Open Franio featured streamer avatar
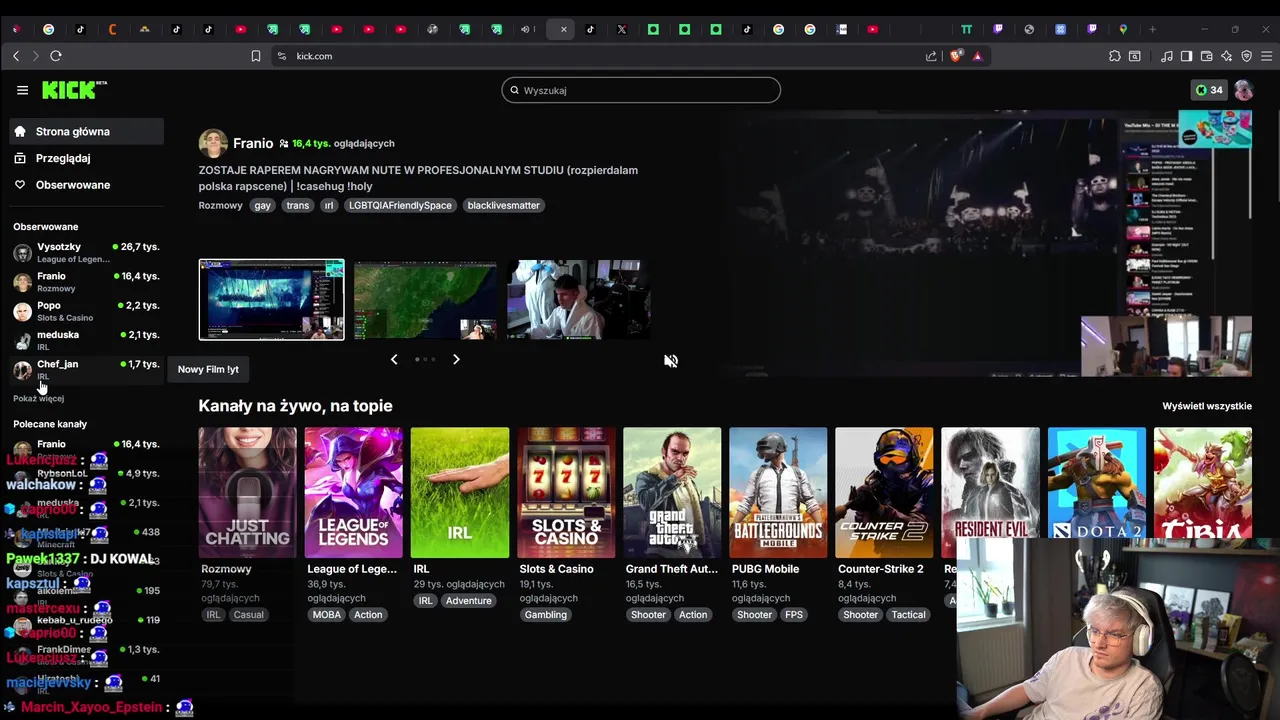The image size is (1280, 720). (x=213, y=143)
